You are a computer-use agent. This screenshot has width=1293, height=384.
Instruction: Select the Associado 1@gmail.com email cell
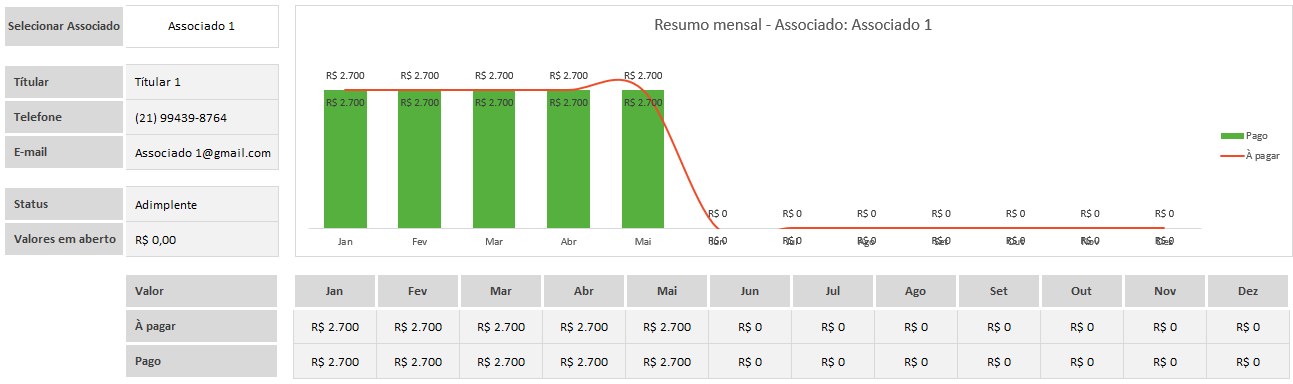coord(202,152)
